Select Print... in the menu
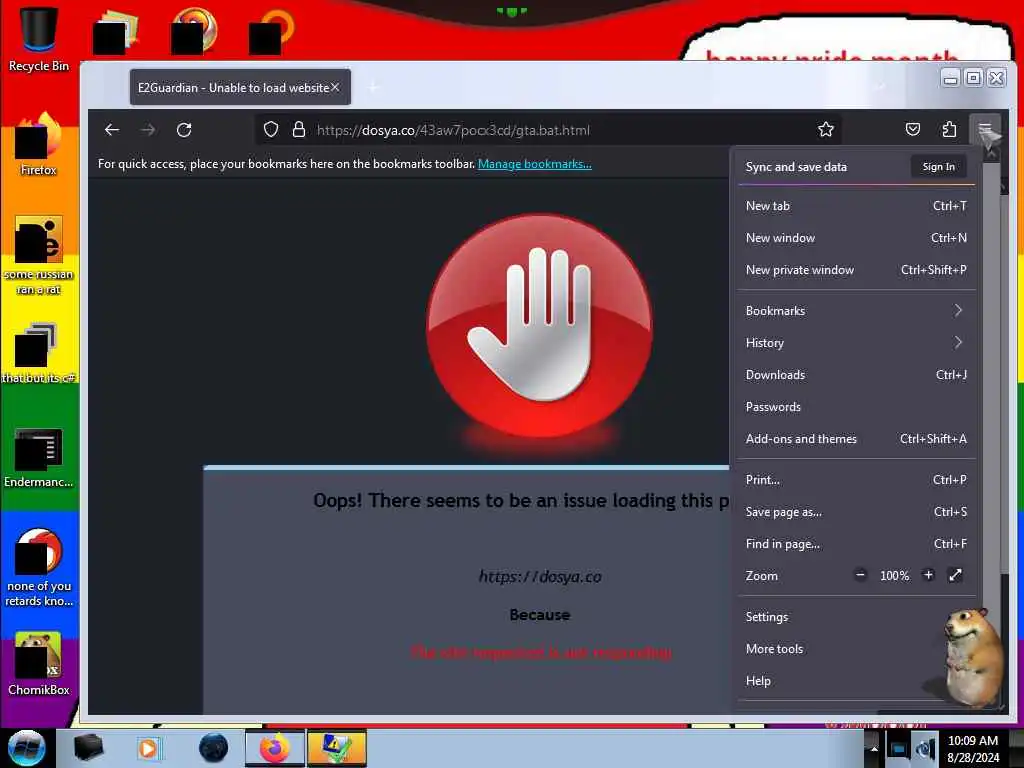Screen dimensions: 1024x768 coord(856,480)
